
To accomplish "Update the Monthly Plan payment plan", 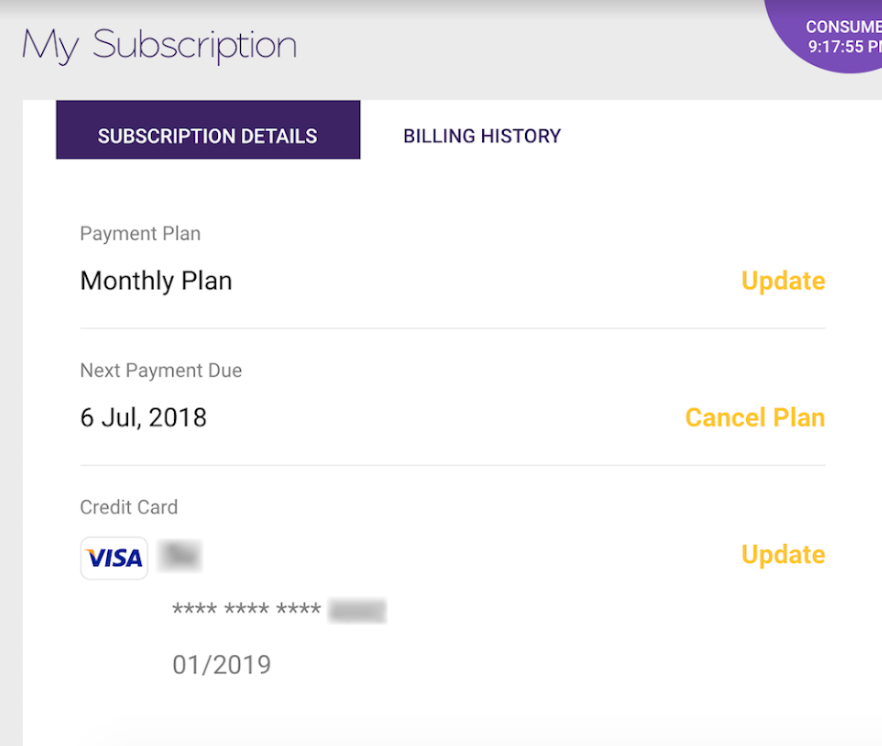I will click(783, 281).
